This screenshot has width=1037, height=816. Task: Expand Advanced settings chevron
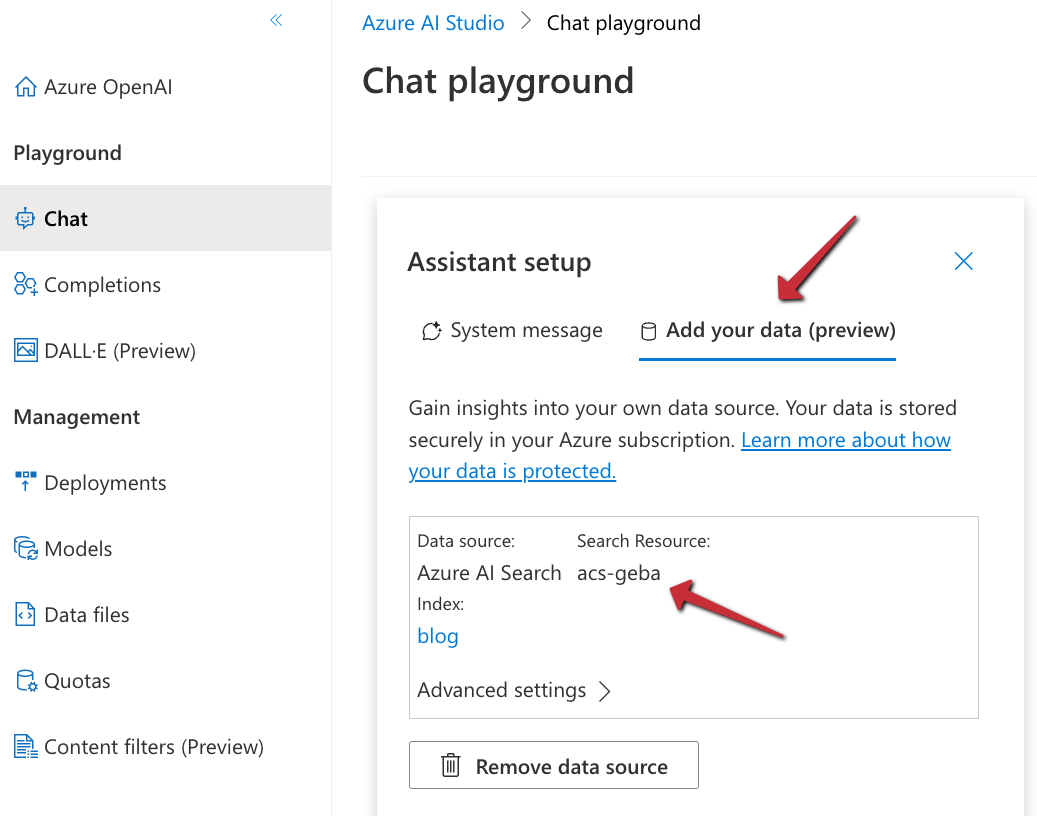click(x=604, y=691)
